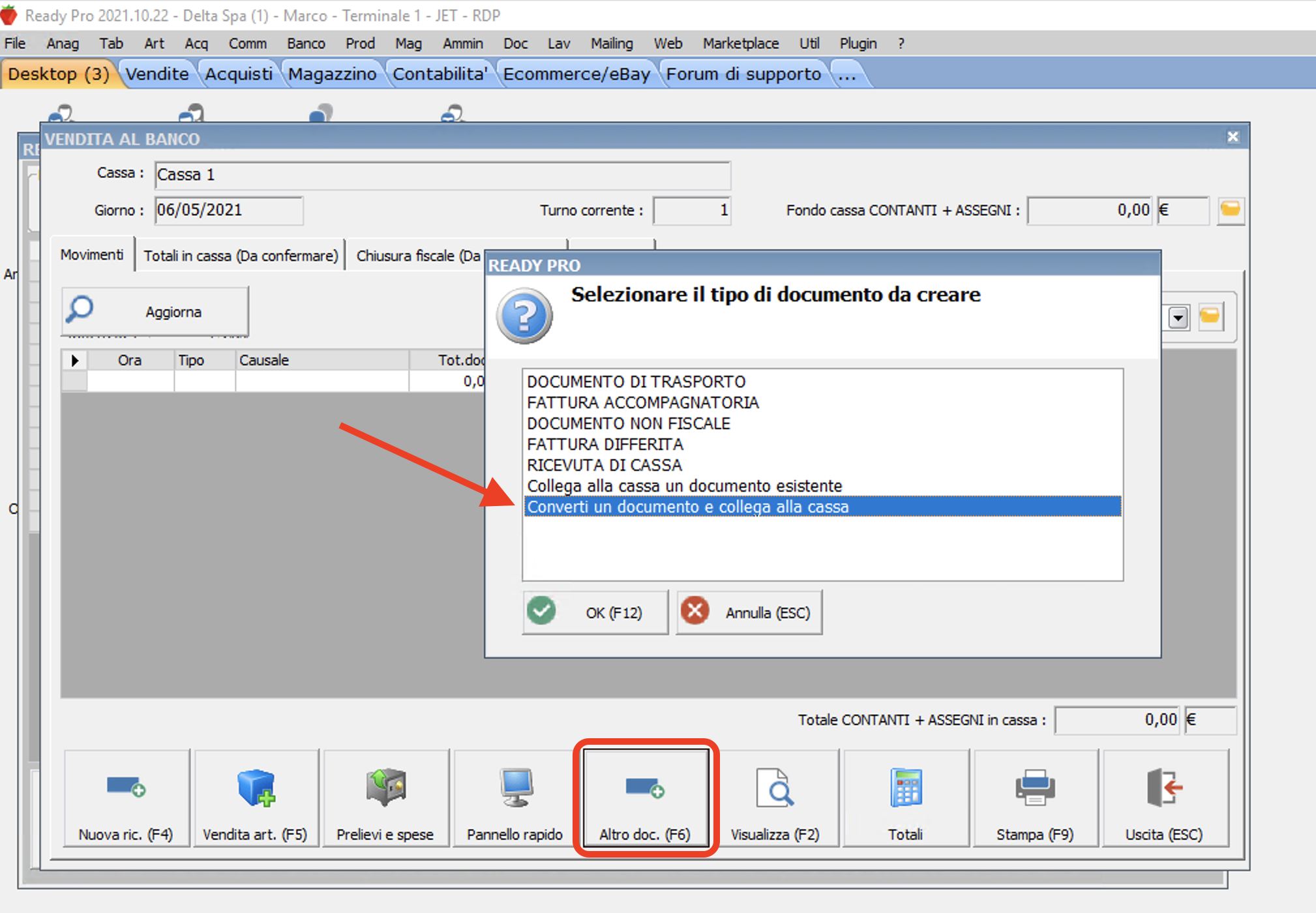Select Converti un documento e collega alla cassa
Image resolution: width=1316 pixels, height=913 pixels.
tap(822, 507)
